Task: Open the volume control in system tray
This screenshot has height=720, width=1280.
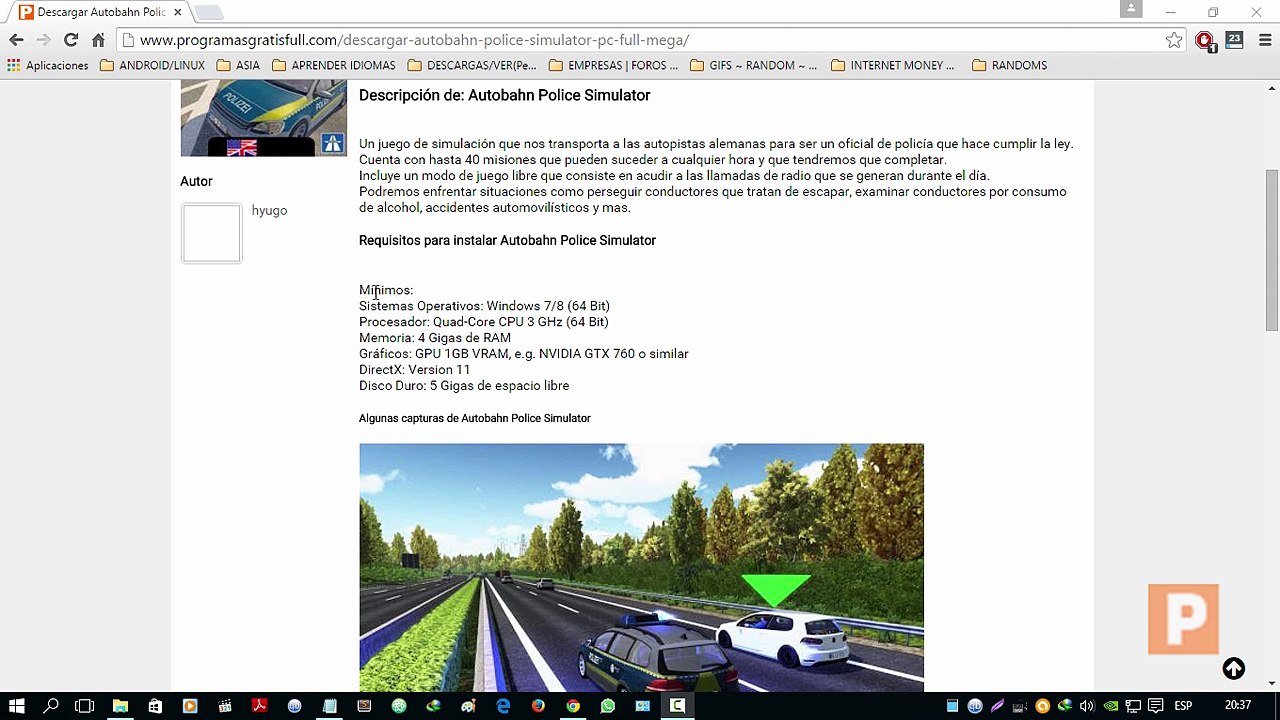Action: (x=1087, y=705)
